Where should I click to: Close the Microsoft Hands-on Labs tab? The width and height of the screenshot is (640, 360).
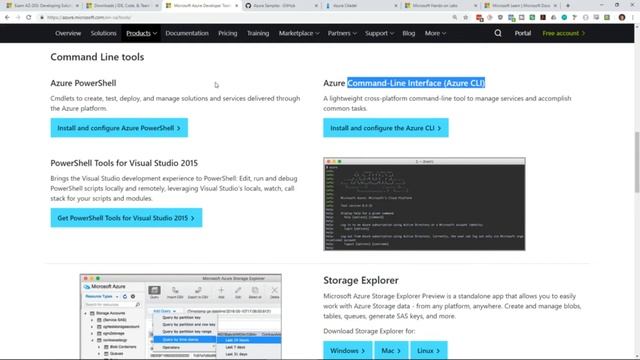[475, 6]
